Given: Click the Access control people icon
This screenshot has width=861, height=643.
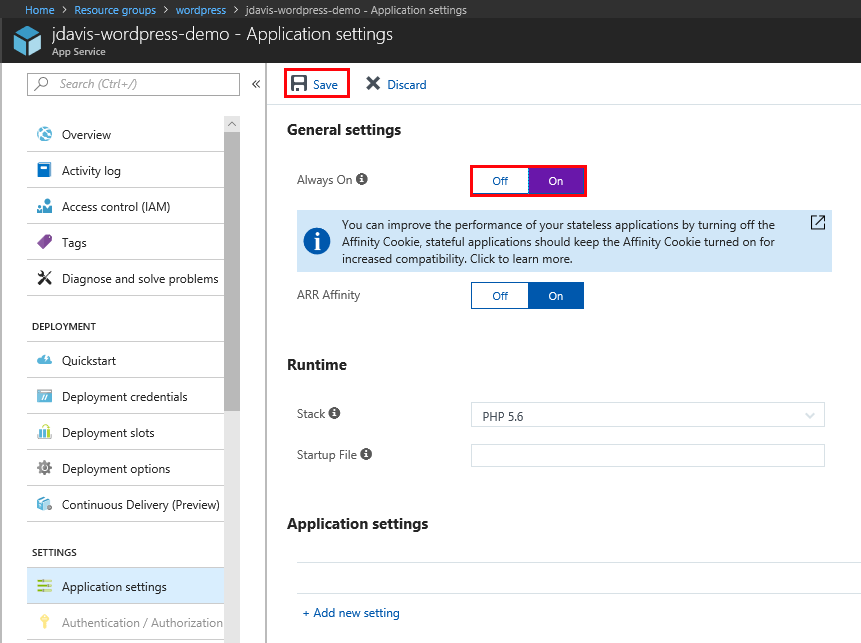Looking at the screenshot, I should tap(44, 206).
